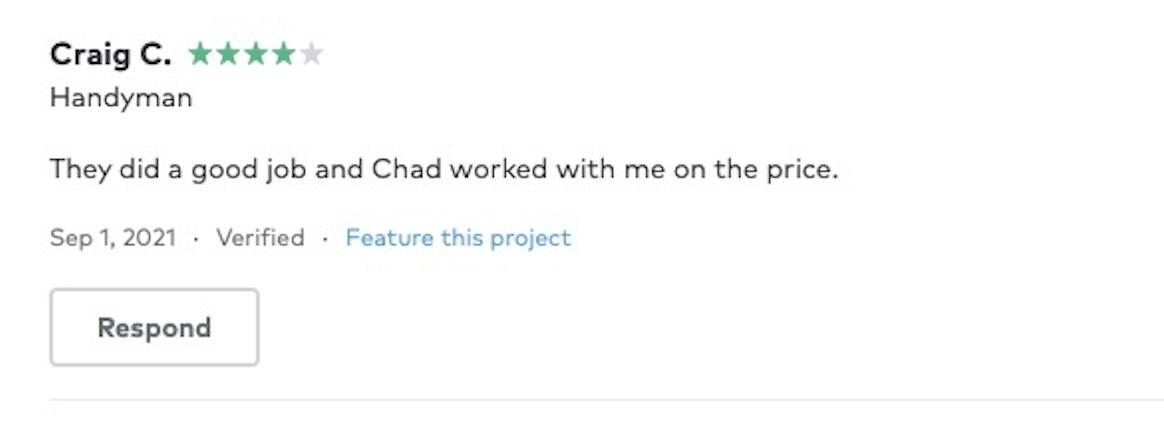1164x428 pixels.
Task: Click the third green rating star
Action: 256,54
